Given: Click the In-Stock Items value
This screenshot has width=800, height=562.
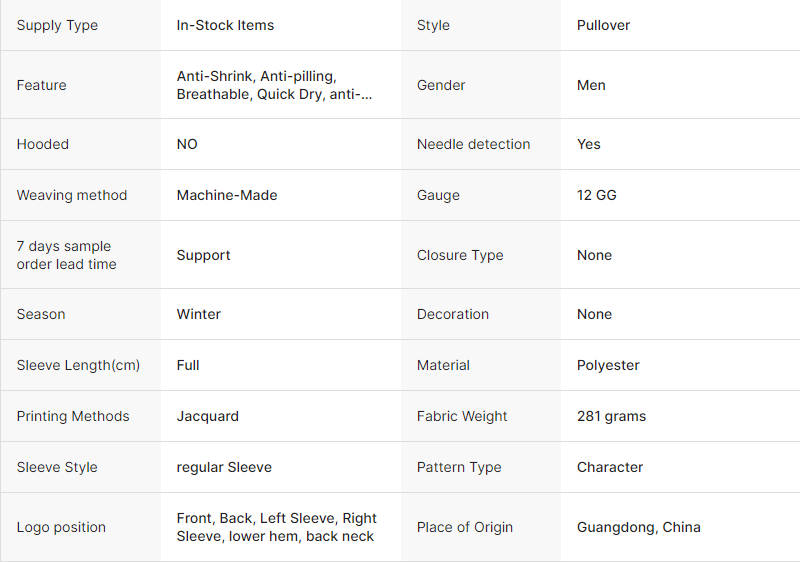Looking at the screenshot, I should (225, 25).
